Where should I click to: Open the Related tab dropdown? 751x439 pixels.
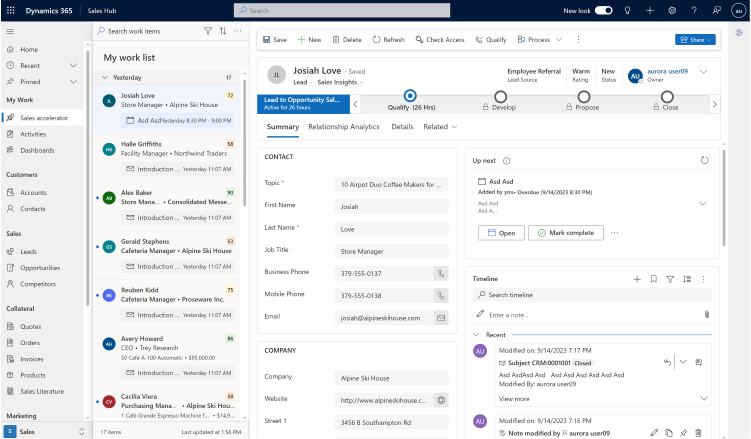[x=440, y=127]
